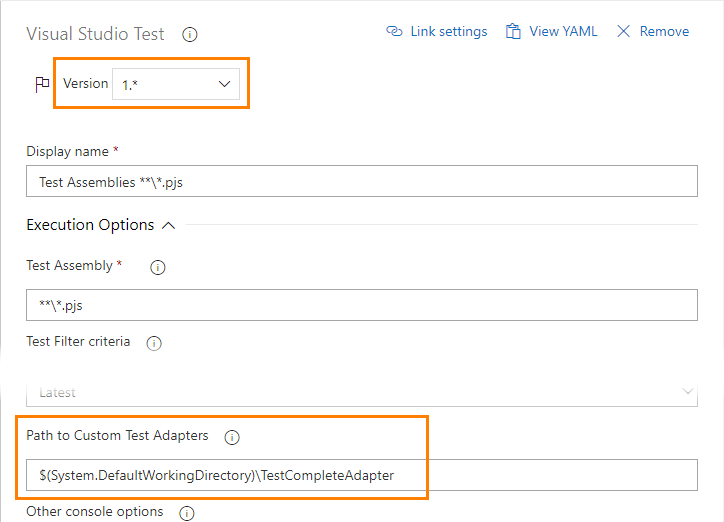
Task: Open Link settings
Action: point(448,32)
